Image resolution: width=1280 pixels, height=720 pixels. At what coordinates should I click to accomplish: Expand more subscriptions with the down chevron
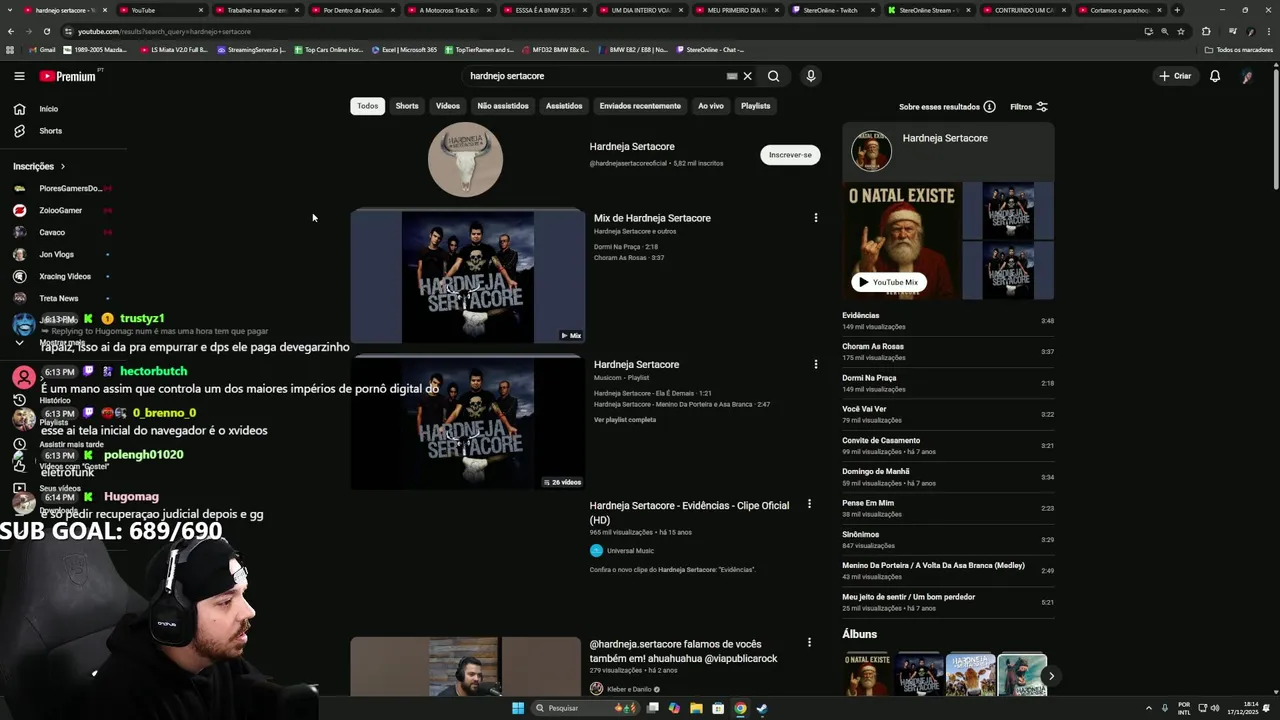[19, 343]
